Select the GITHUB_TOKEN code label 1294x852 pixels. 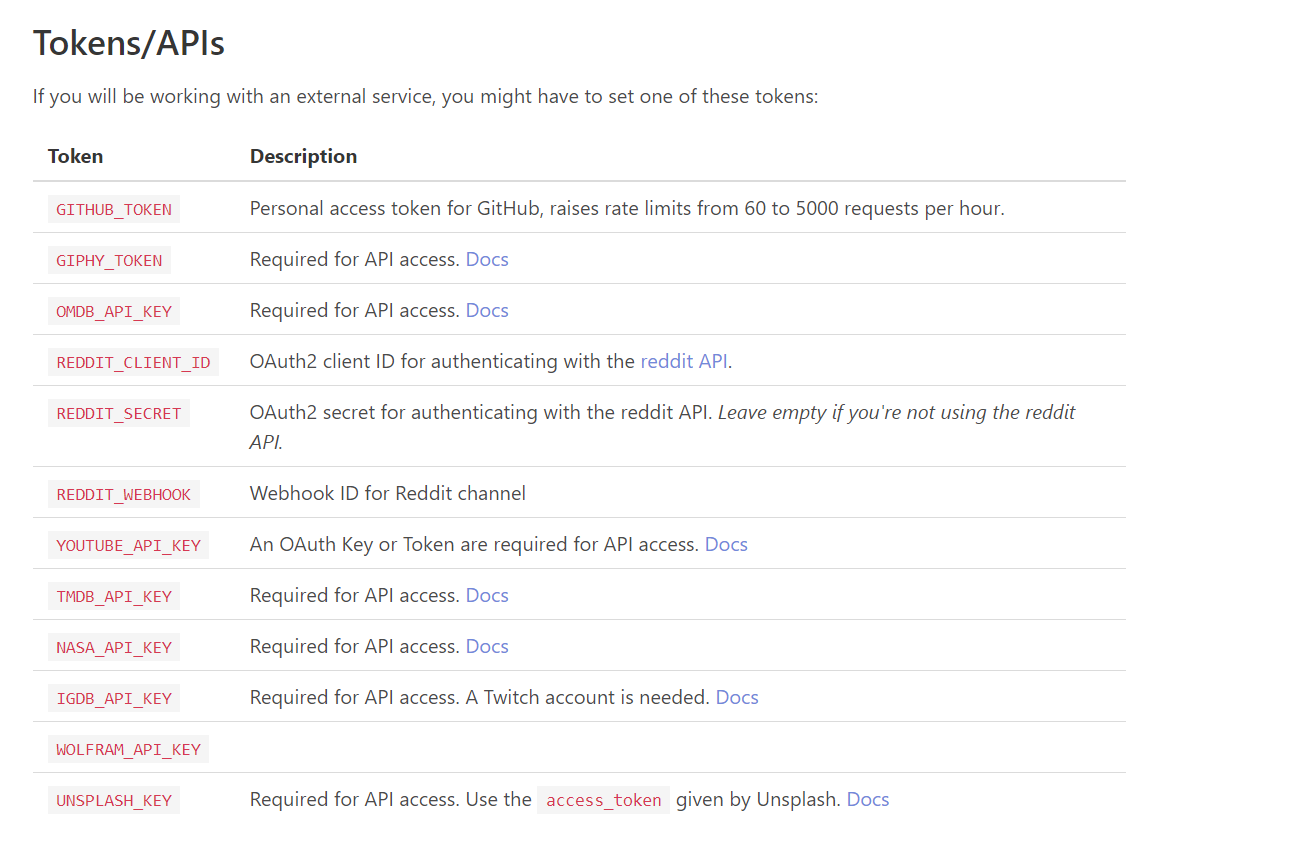click(x=113, y=209)
